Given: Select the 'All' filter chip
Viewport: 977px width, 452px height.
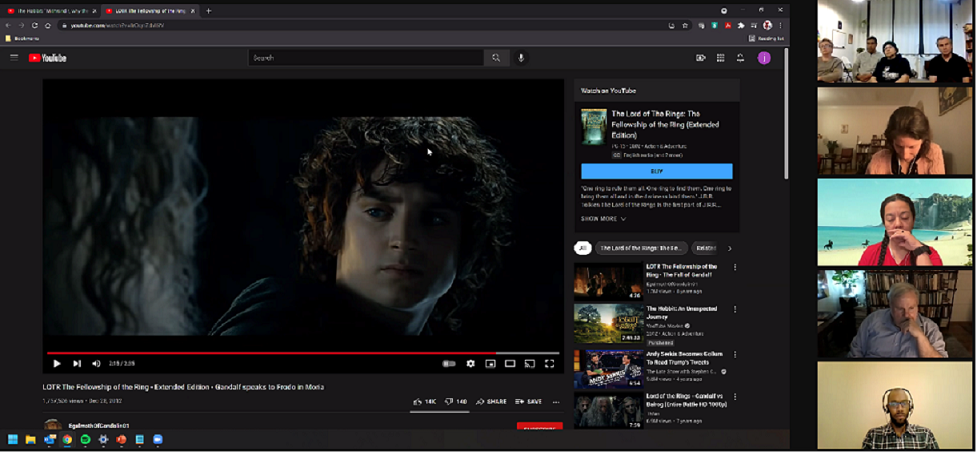Looking at the screenshot, I should pos(582,248).
